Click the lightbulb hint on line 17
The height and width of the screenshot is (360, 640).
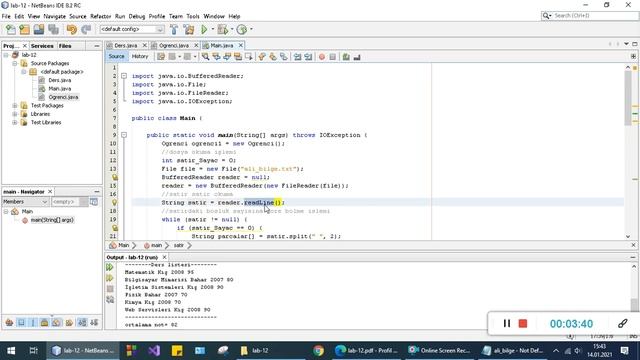click(115, 202)
